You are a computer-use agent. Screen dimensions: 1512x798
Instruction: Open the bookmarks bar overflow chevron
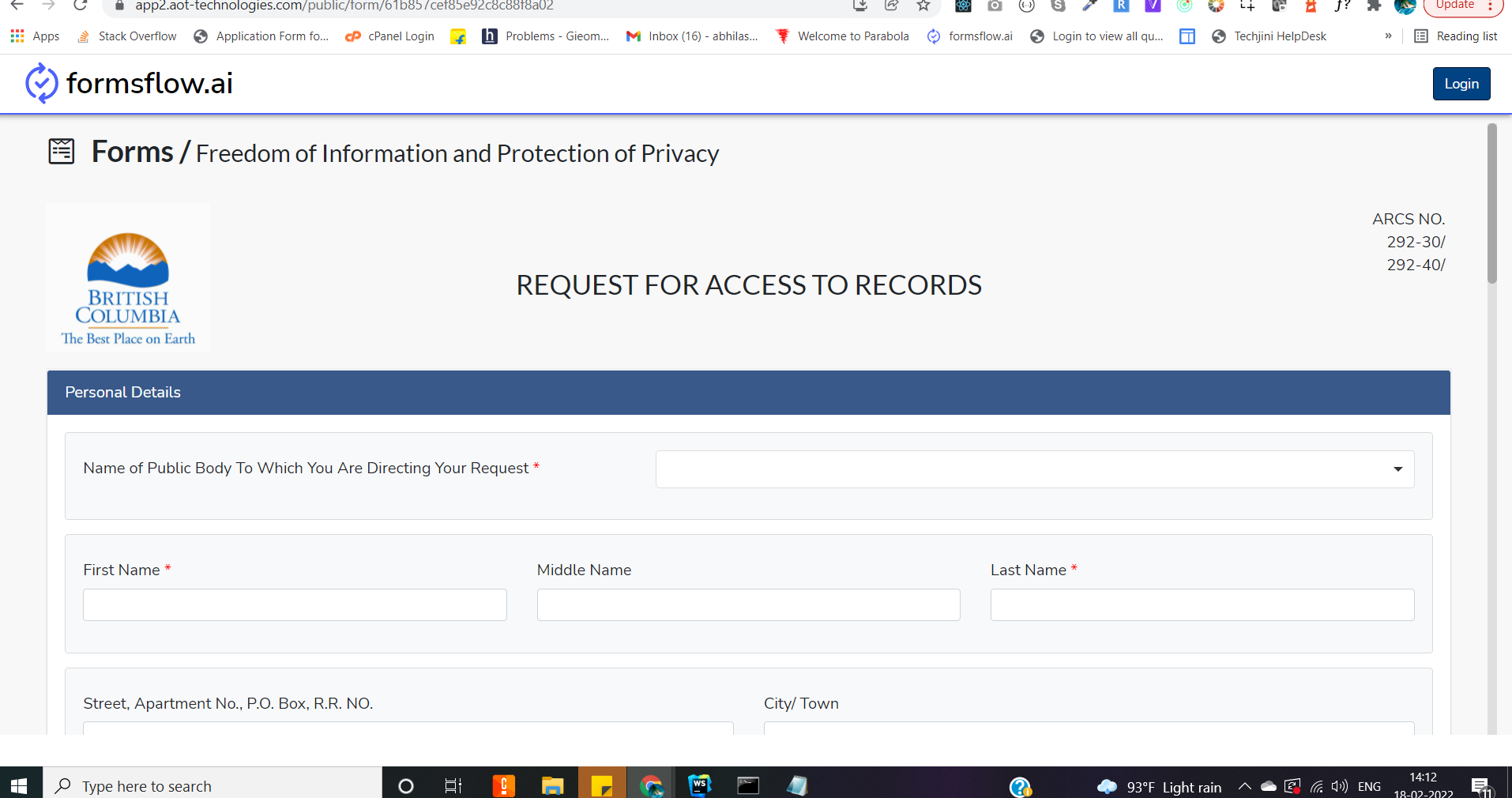coord(1388,36)
